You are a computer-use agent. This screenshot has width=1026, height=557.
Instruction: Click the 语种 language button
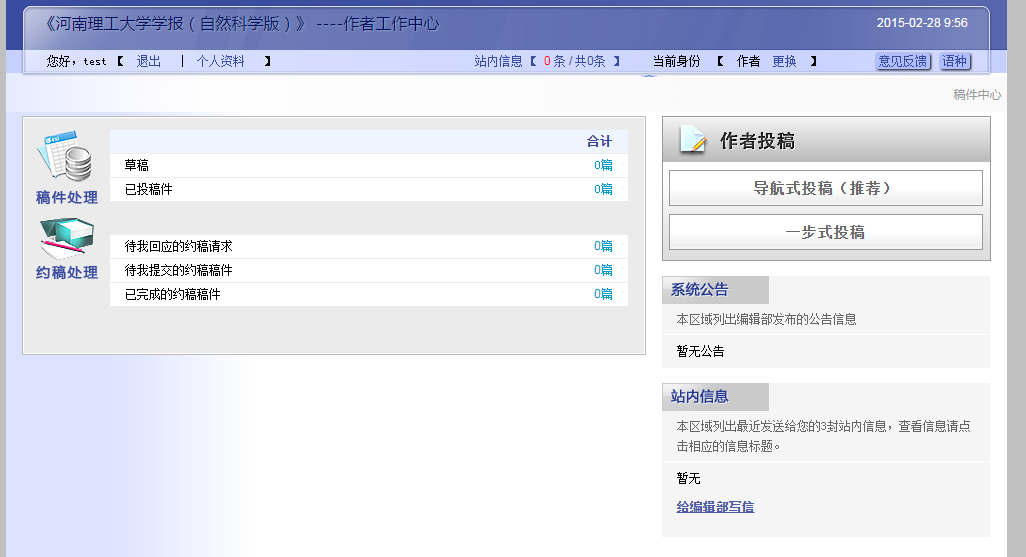point(955,62)
